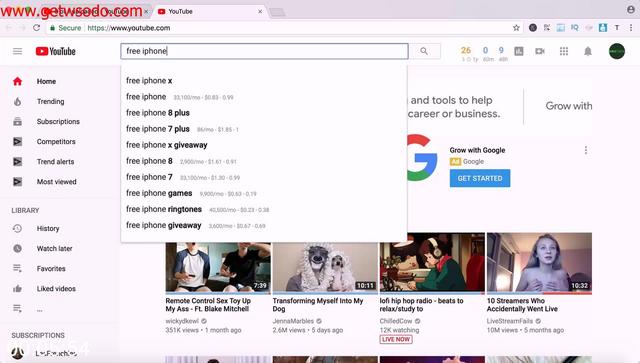The image size is (640, 363).
Task: Click the Liked videos thumbs-up icon
Action: 17,288
